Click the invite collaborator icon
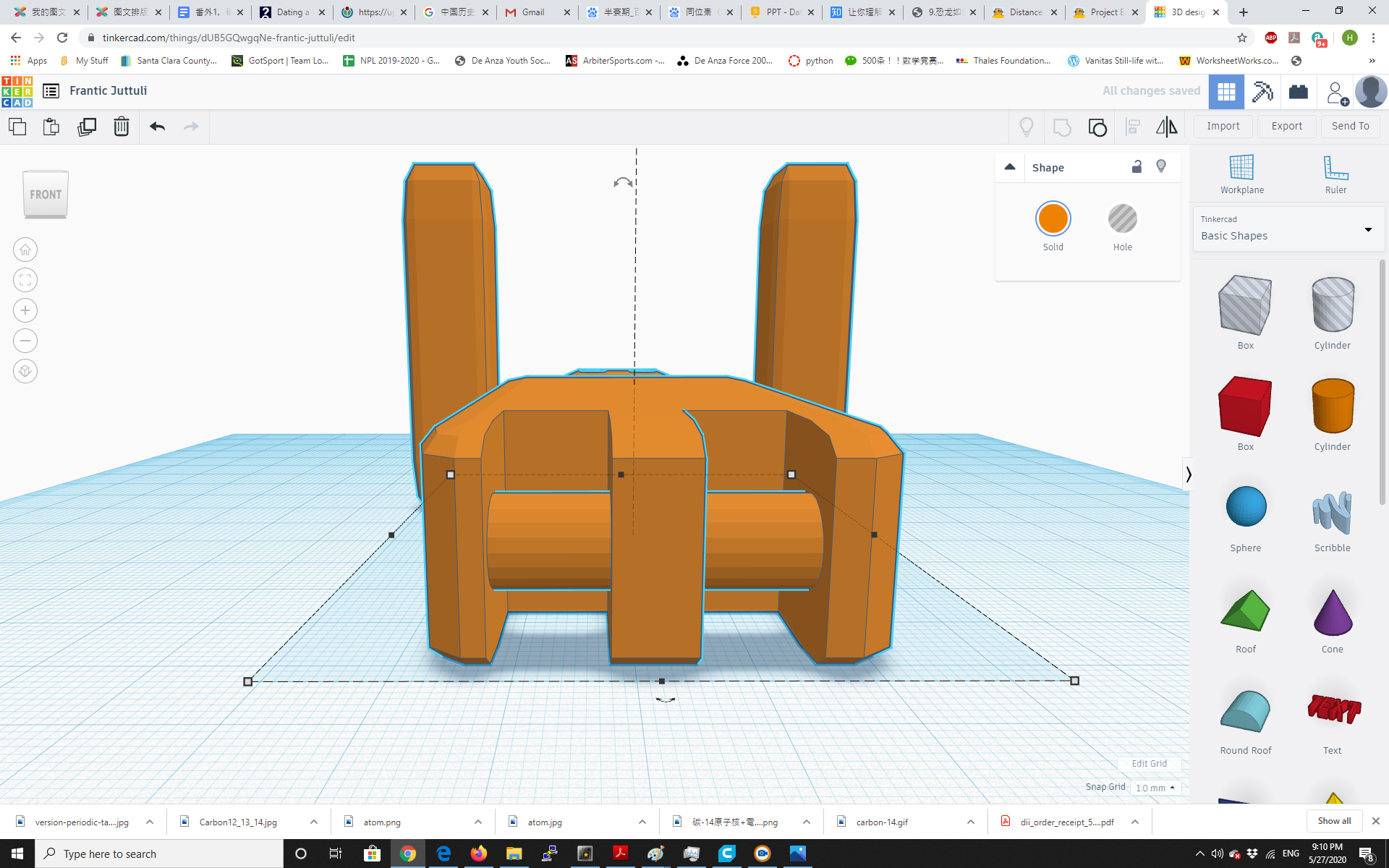The image size is (1389, 868). (1336, 93)
